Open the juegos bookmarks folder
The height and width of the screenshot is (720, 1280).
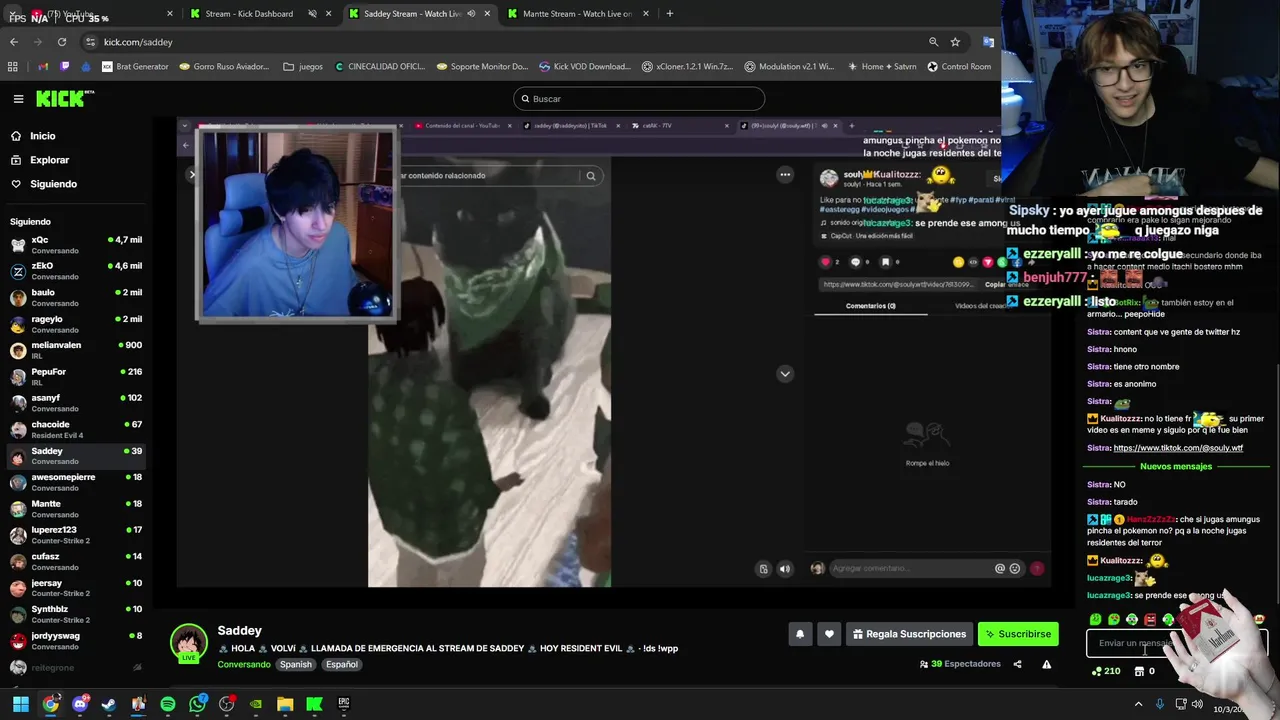(303, 67)
